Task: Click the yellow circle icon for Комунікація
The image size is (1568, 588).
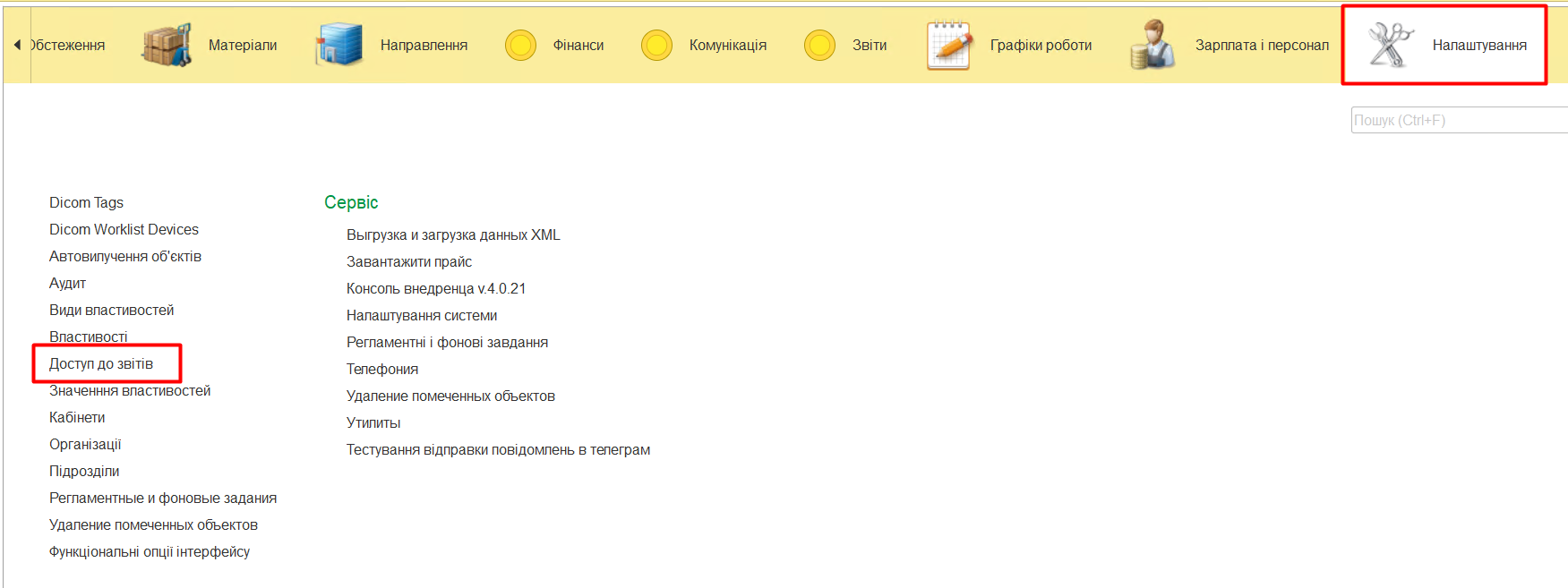Action: click(656, 45)
